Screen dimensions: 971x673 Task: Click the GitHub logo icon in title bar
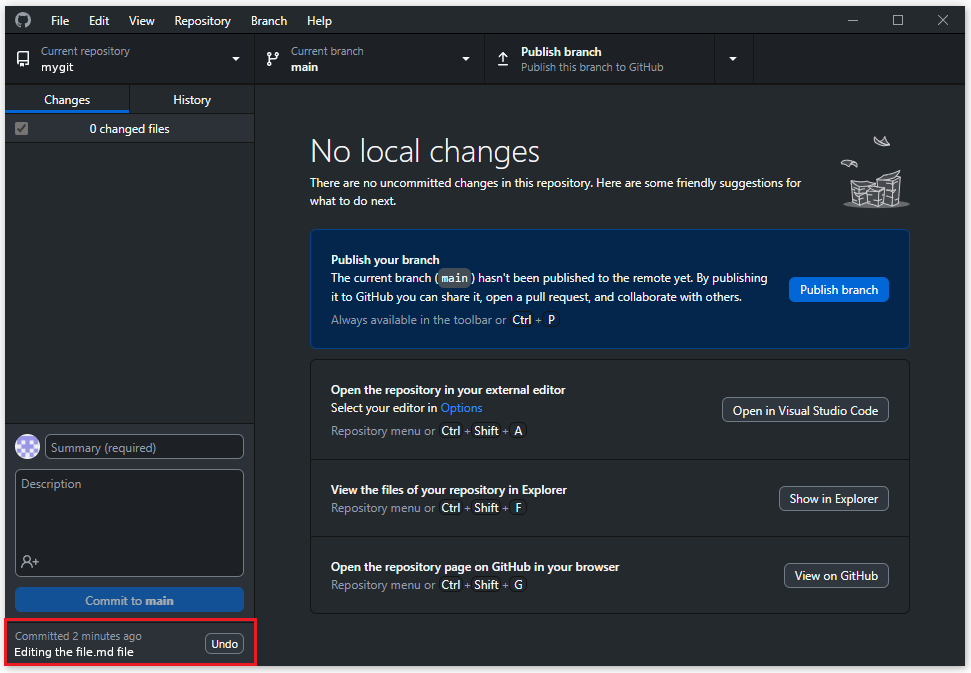23,20
